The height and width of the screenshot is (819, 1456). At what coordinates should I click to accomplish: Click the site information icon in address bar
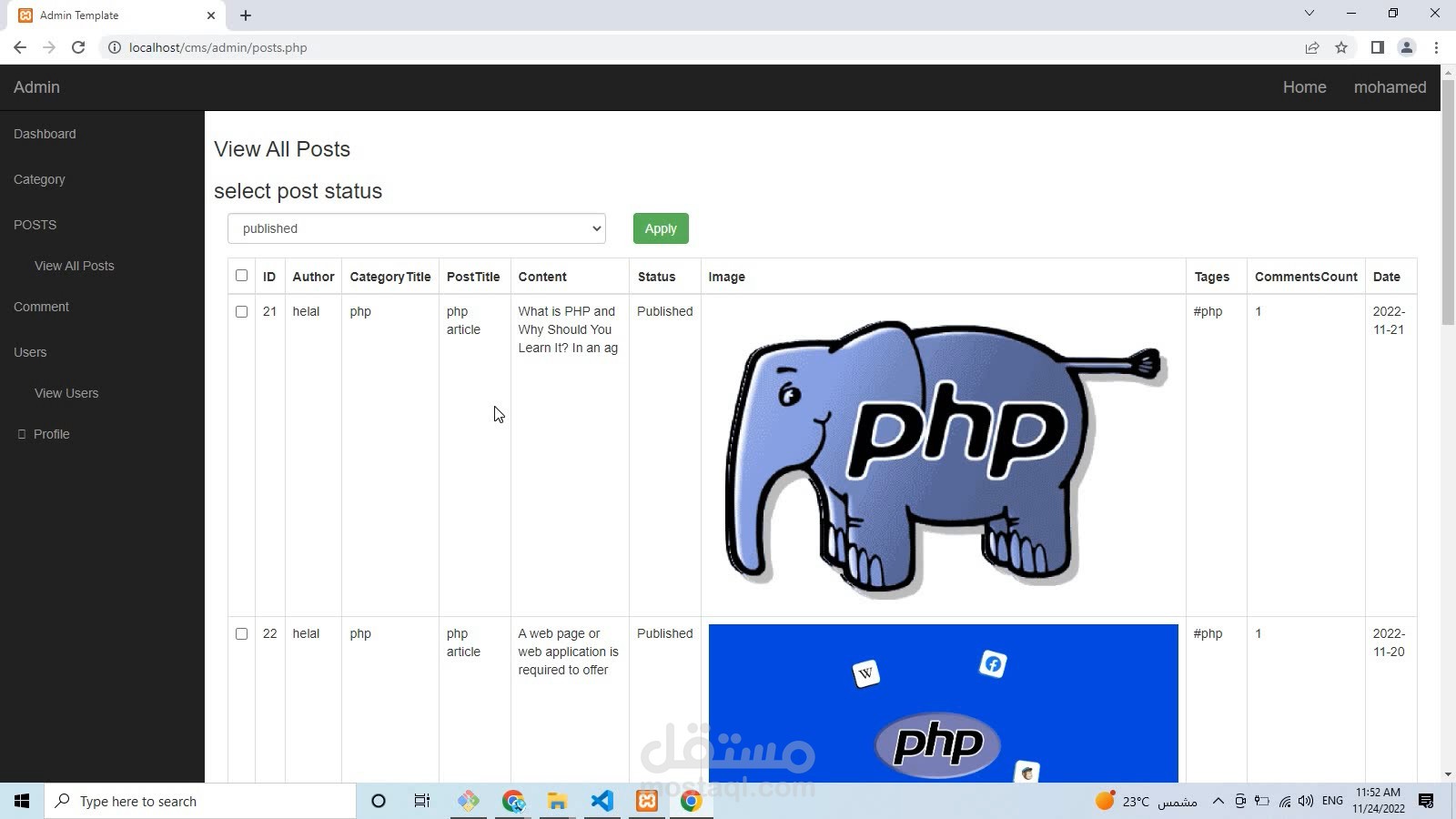tap(115, 47)
